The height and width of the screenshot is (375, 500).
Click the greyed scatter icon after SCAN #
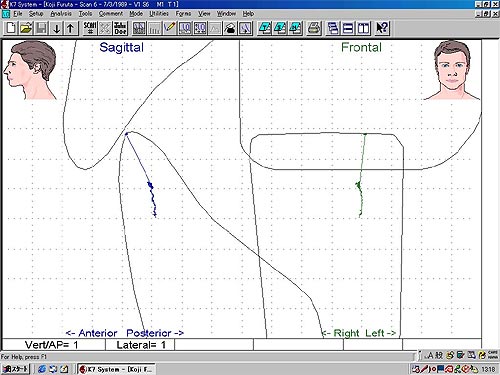coord(105,28)
